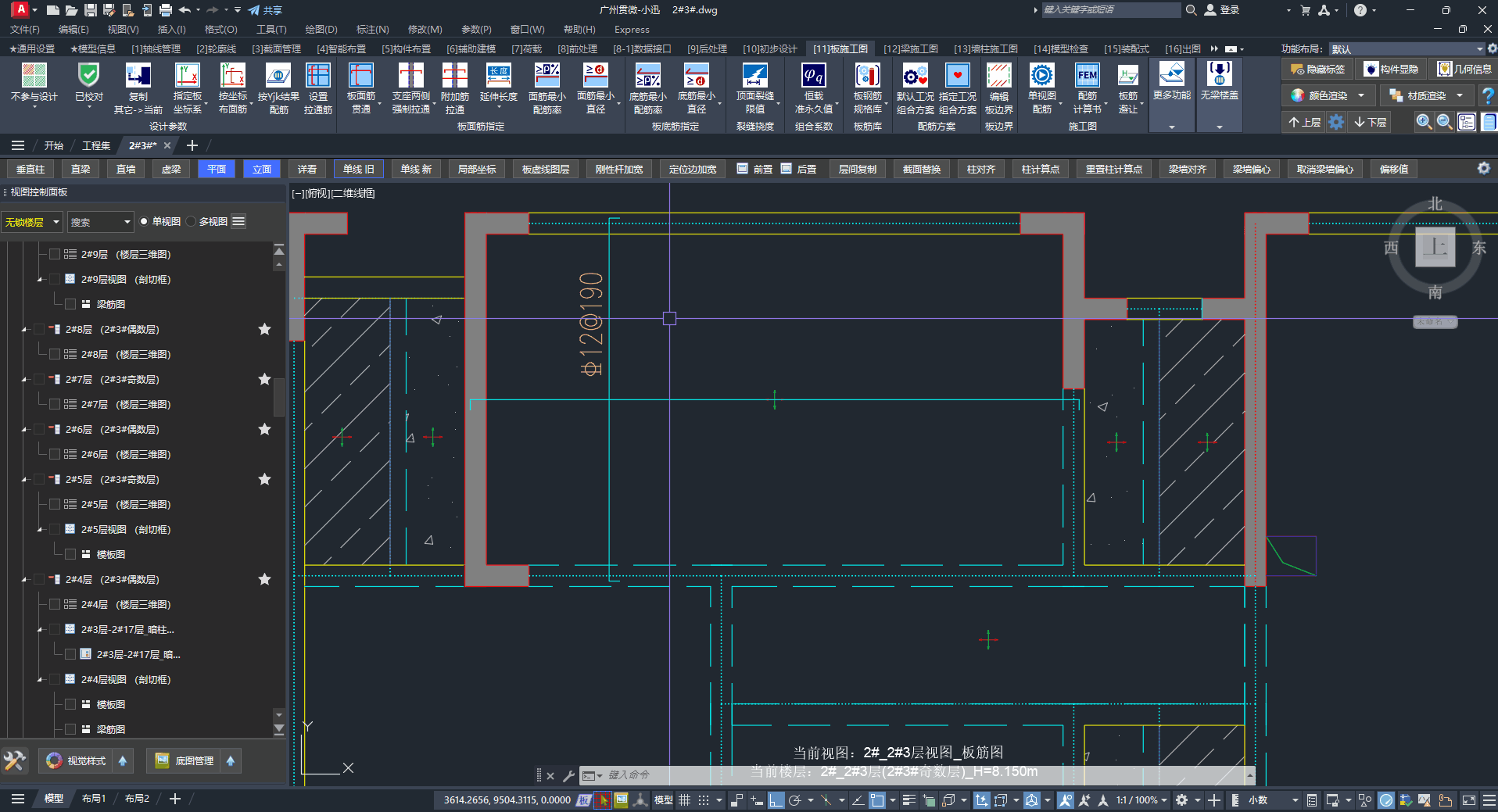Viewport: 1498px width, 812px height.
Task: Click the 默认工况组合方案 icon
Action: (x=916, y=76)
